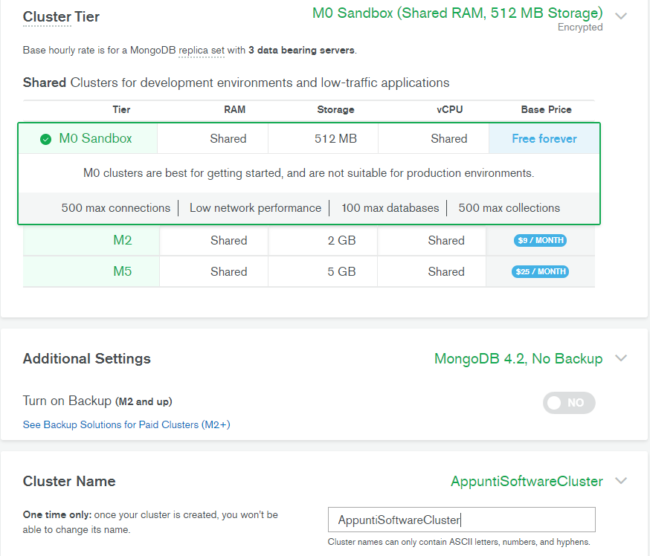The width and height of the screenshot is (650, 556).
Task: Collapse the Cluster Tier section chevron
Action: pyautogui.click(x=621, y=16)
